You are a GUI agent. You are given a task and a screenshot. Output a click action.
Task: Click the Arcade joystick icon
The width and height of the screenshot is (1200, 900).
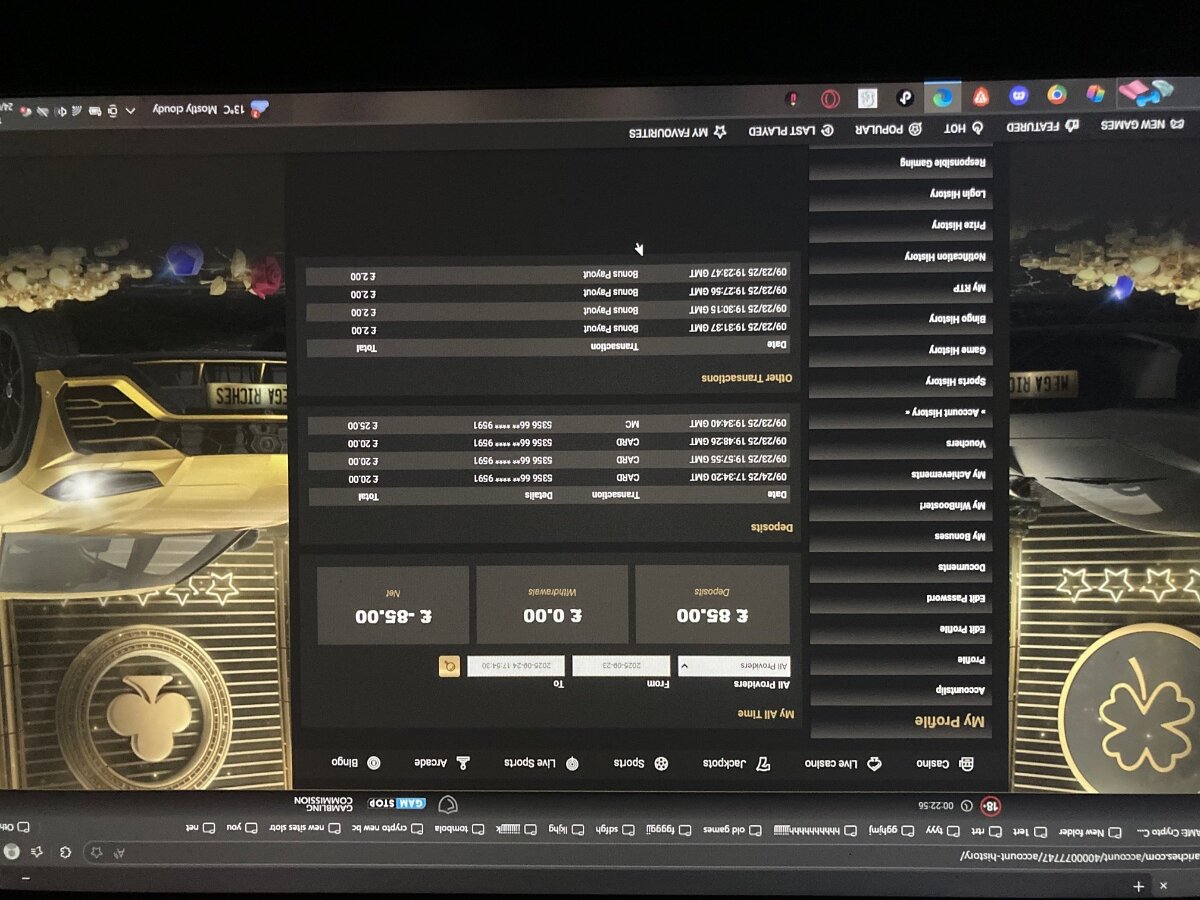(x=462, y=764)
